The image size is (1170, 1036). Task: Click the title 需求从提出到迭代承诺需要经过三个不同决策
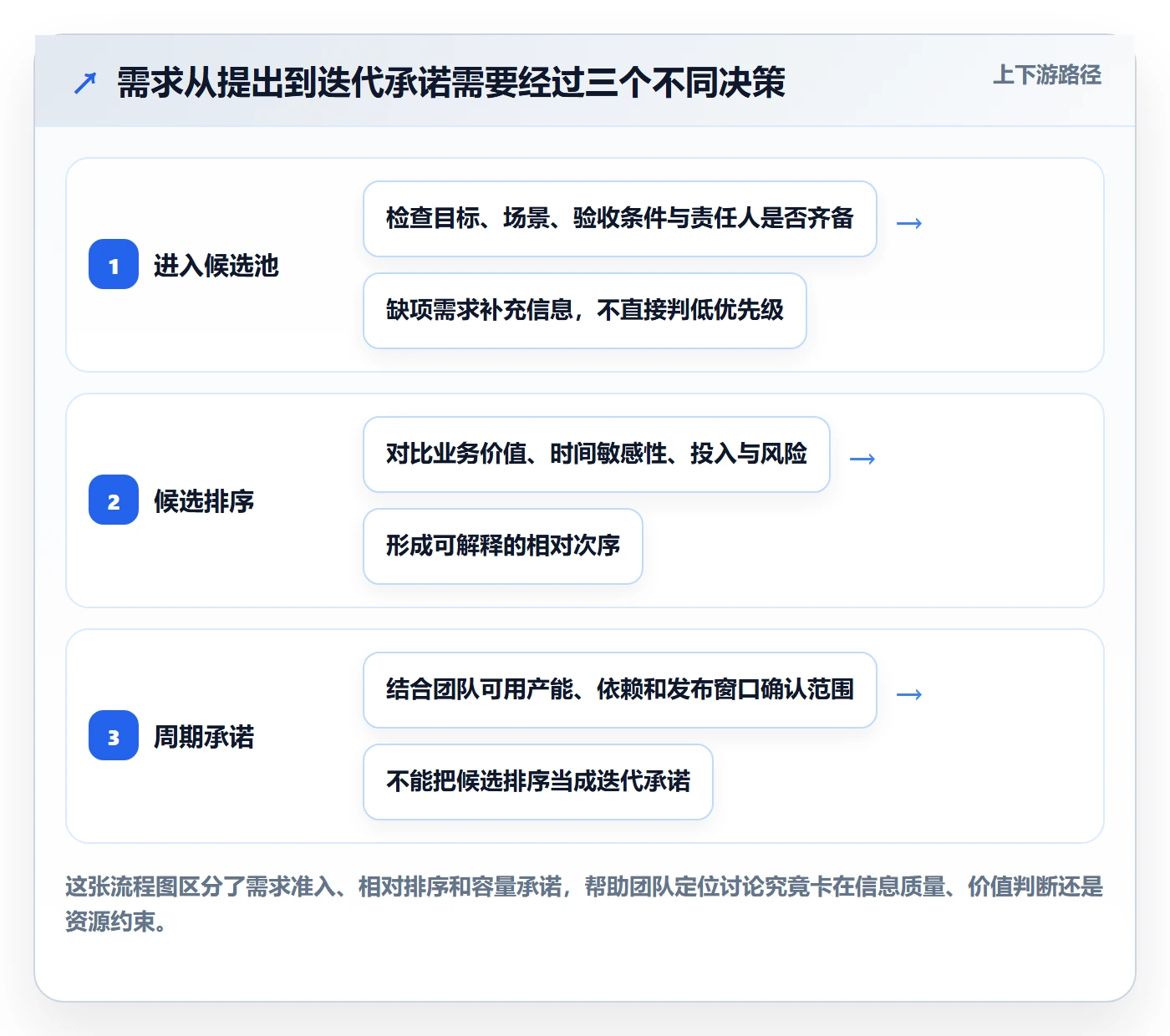451,83
